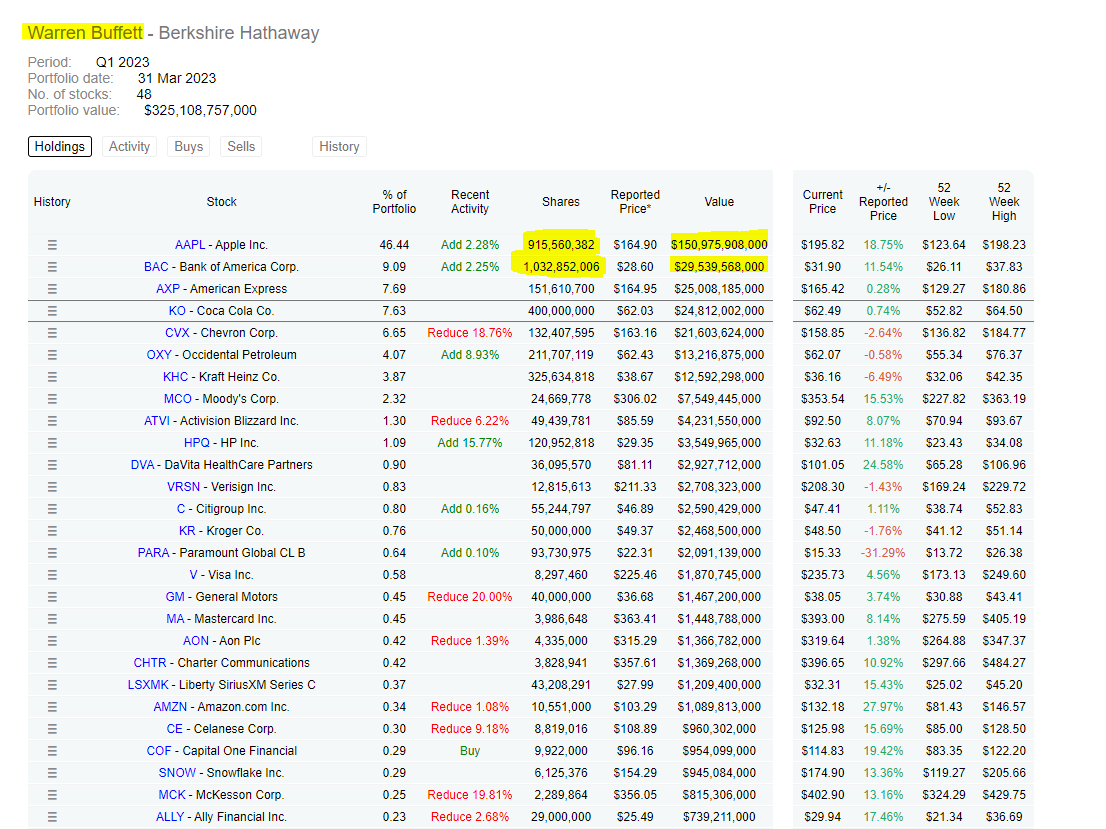Open the Sells tab

click(x=241, y=147)
